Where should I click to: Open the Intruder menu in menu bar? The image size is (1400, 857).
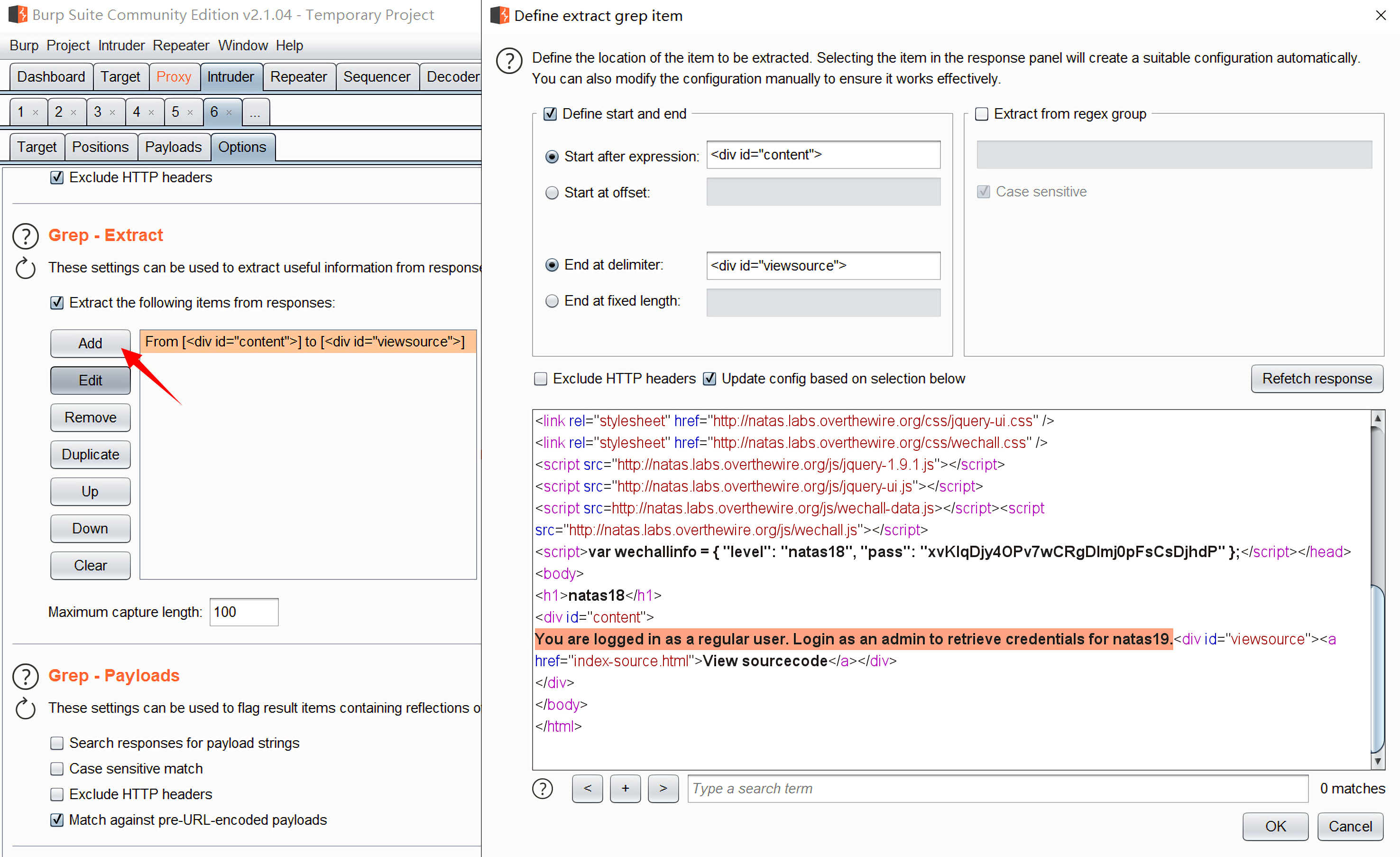[x=121, y=46]
